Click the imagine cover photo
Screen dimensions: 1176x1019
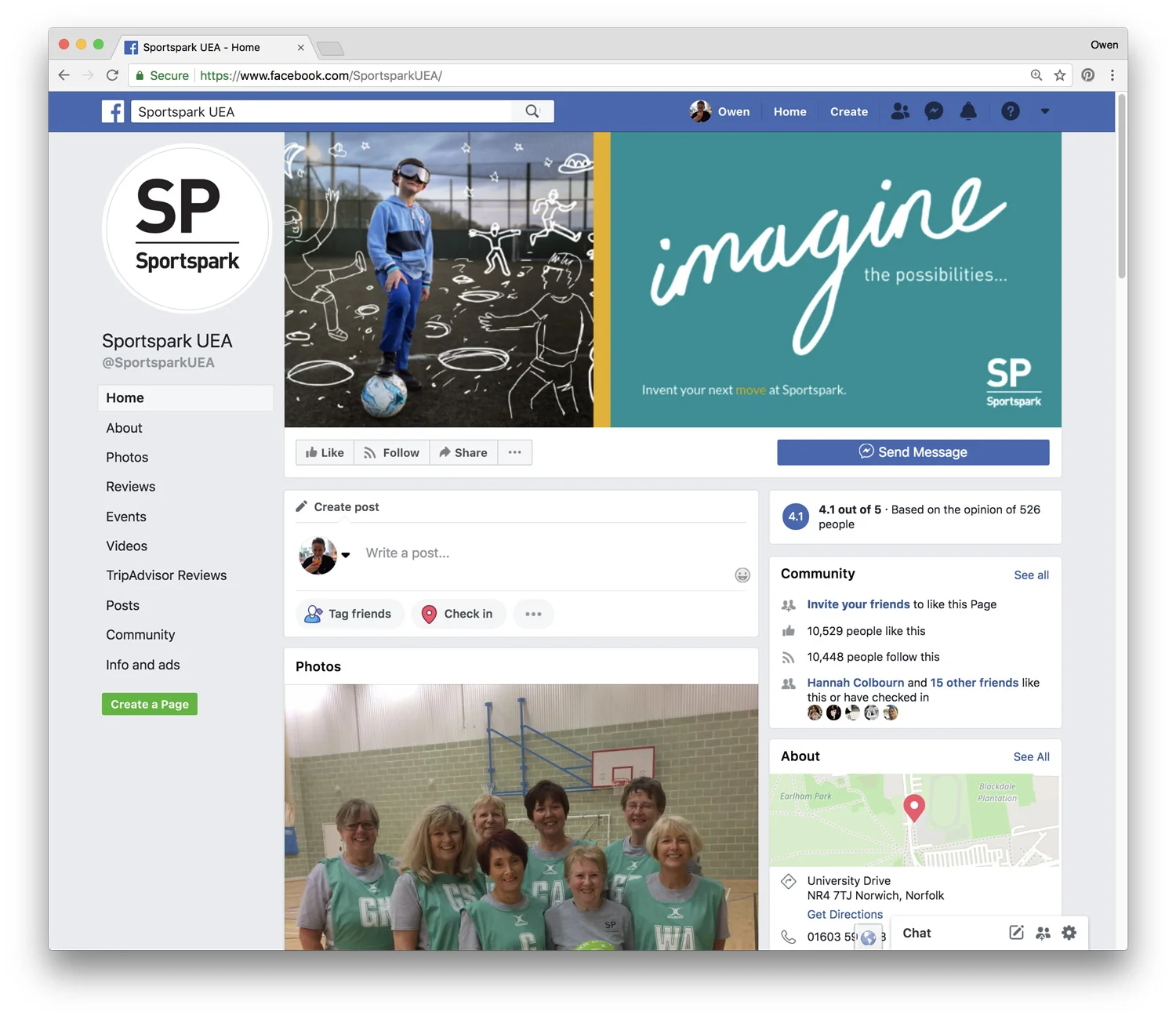[673, 279]
